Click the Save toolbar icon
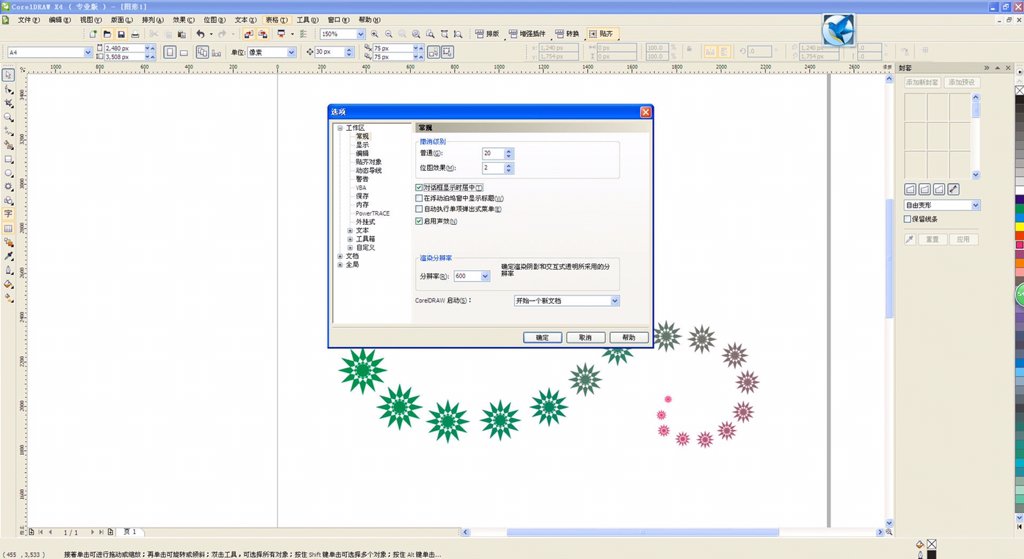The image size is (1024, 559). pos(121,34)
